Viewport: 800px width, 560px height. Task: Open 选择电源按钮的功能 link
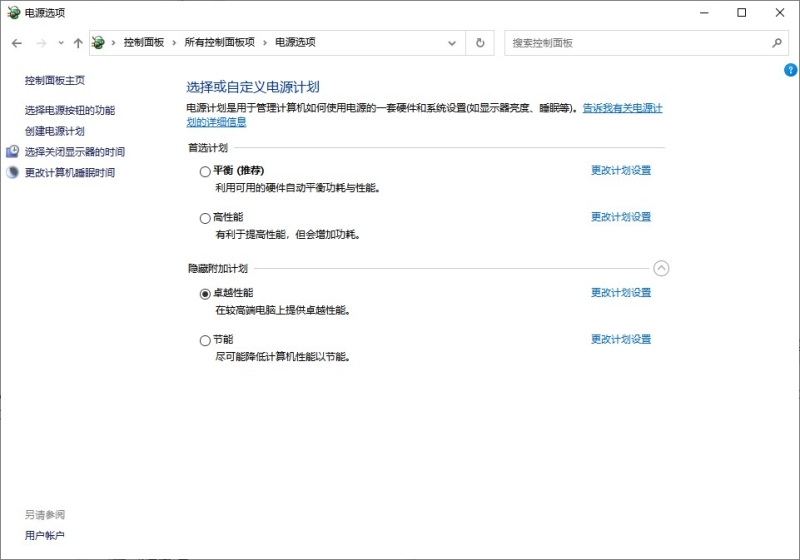point(70,110)
